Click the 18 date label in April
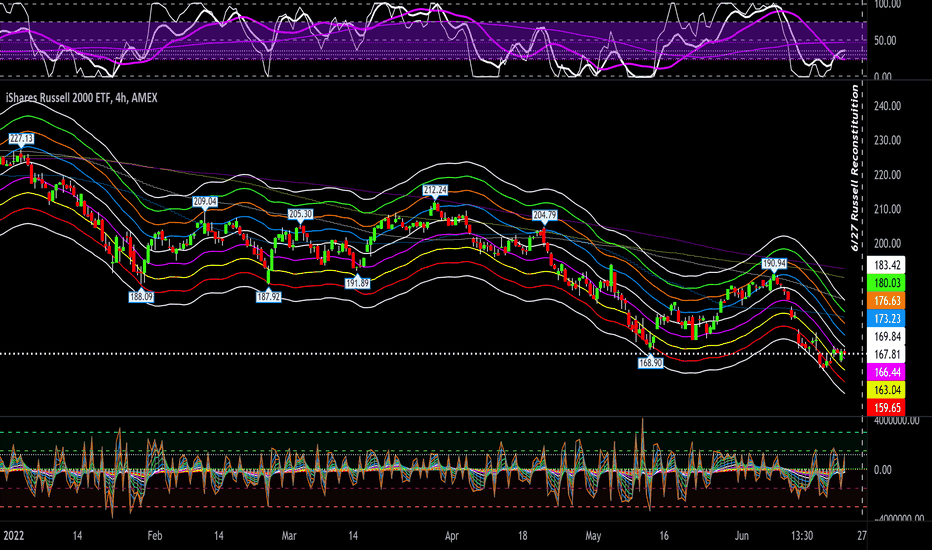932x550 pixels. 522,536
